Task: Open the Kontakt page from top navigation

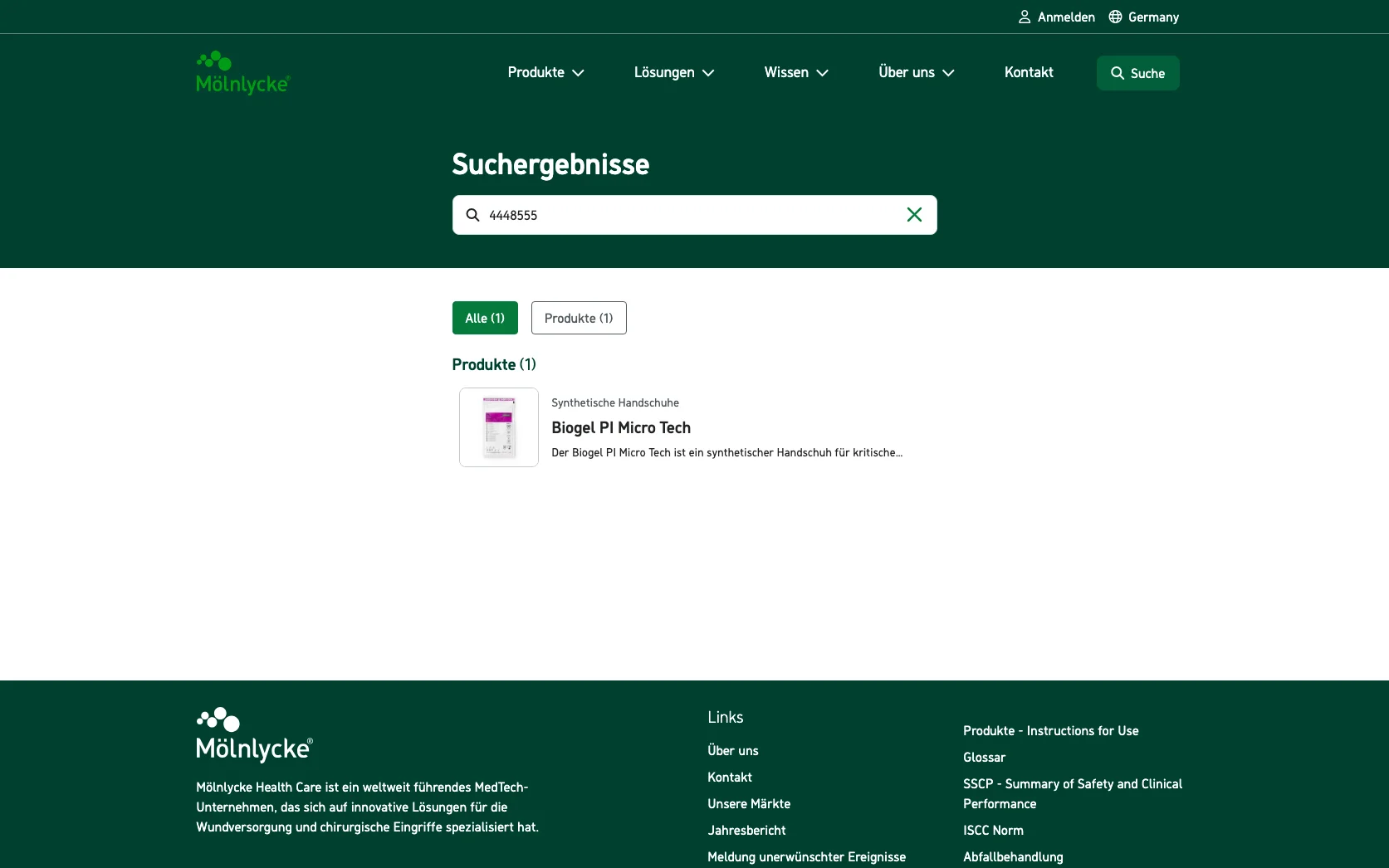Action: click(1029, 72)
